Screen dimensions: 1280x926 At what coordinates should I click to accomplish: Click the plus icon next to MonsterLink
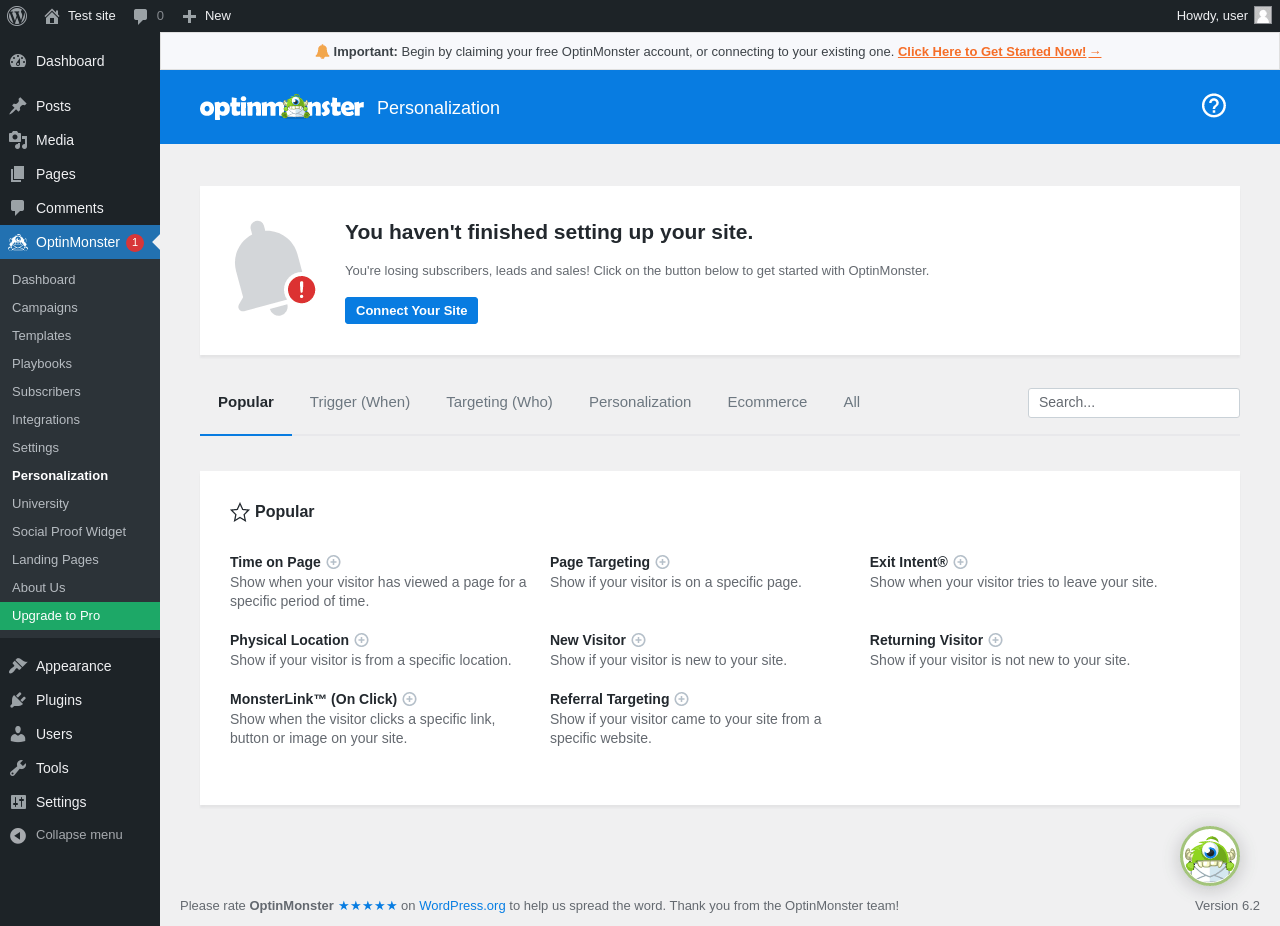pos(410,699)
